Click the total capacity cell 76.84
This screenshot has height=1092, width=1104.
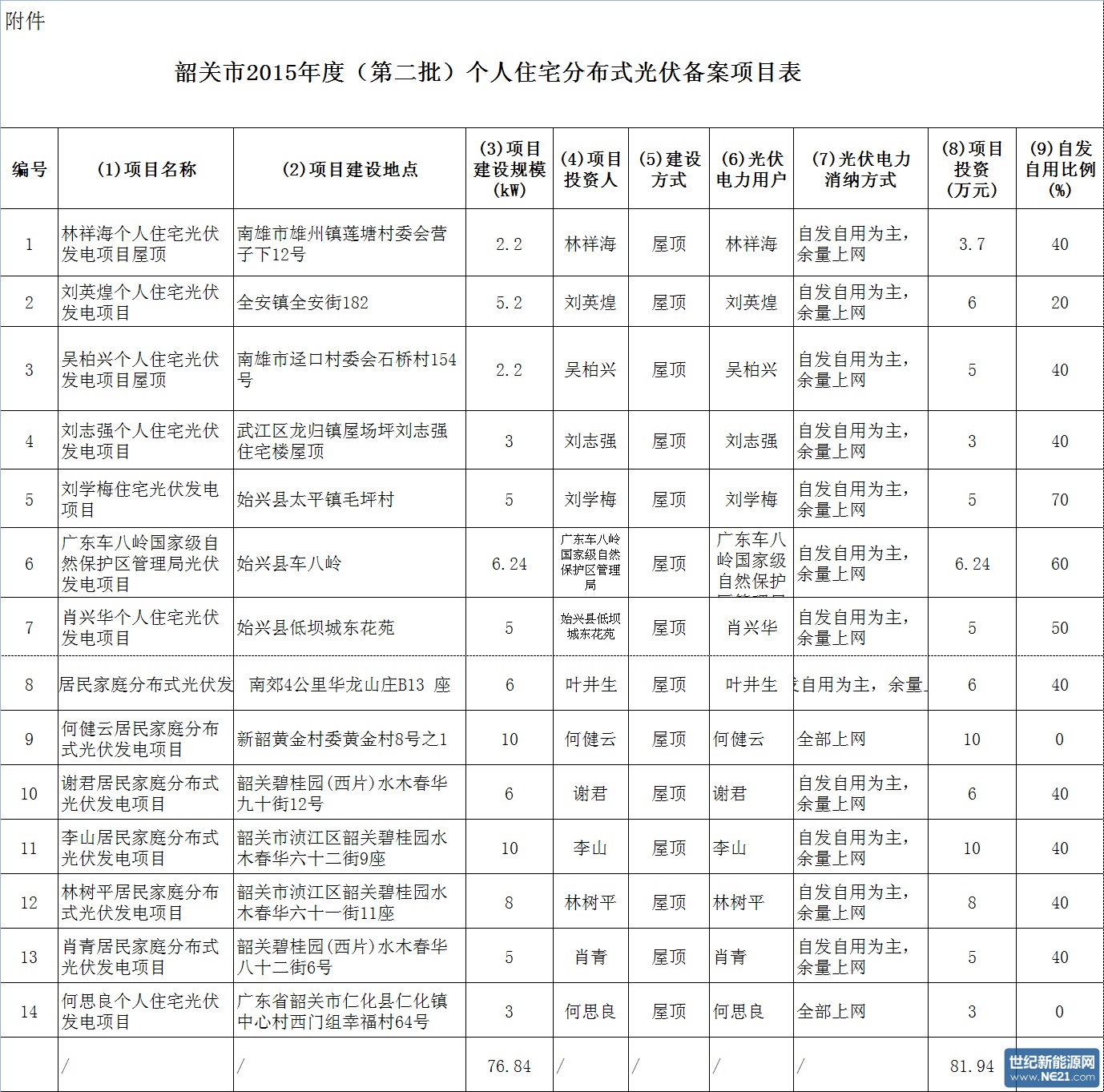tap(510, 1066)
